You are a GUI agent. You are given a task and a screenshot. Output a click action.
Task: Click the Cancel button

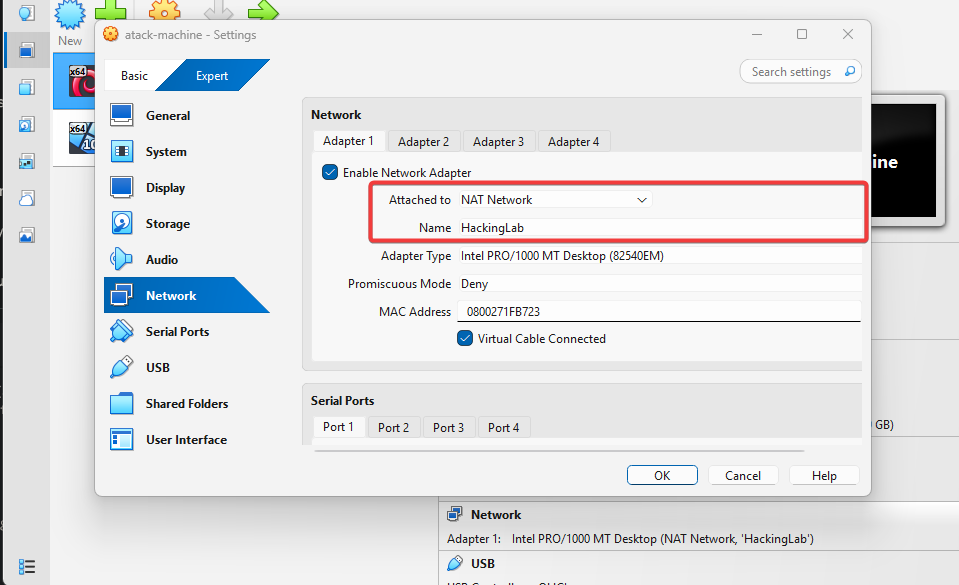[x=743, y=475]
